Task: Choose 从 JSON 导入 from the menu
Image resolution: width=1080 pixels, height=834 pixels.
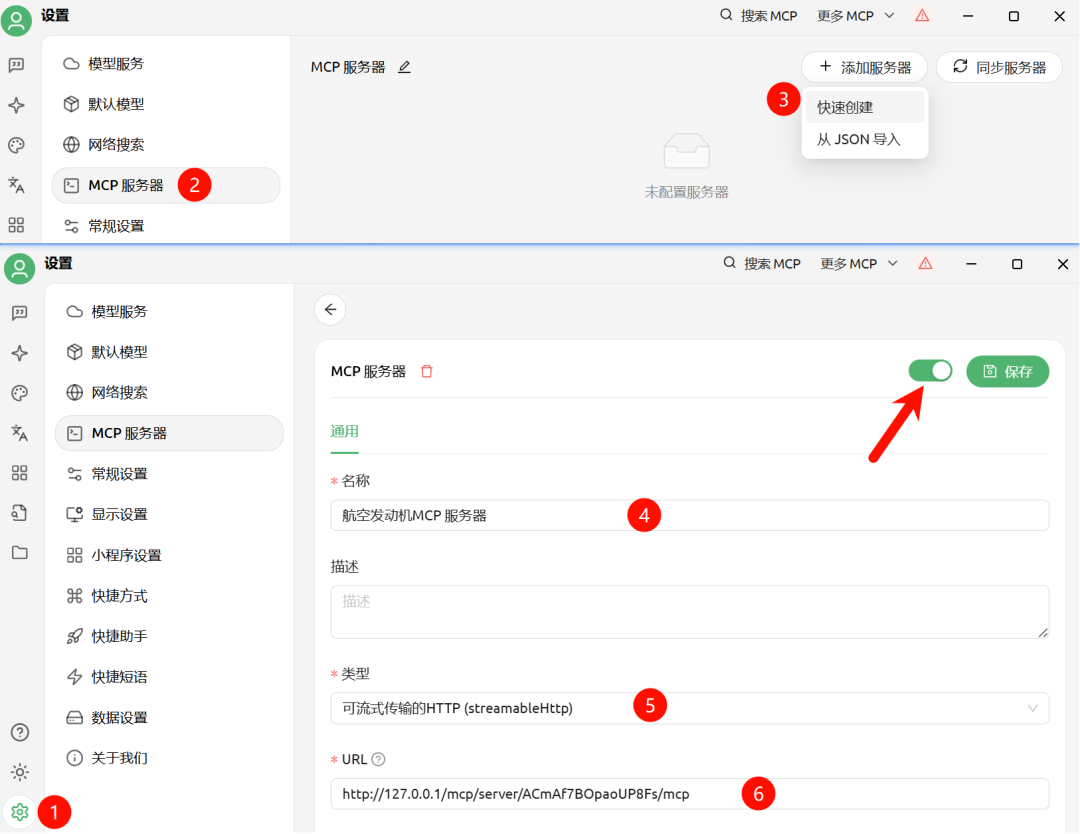Action: [x=864, y=139]
